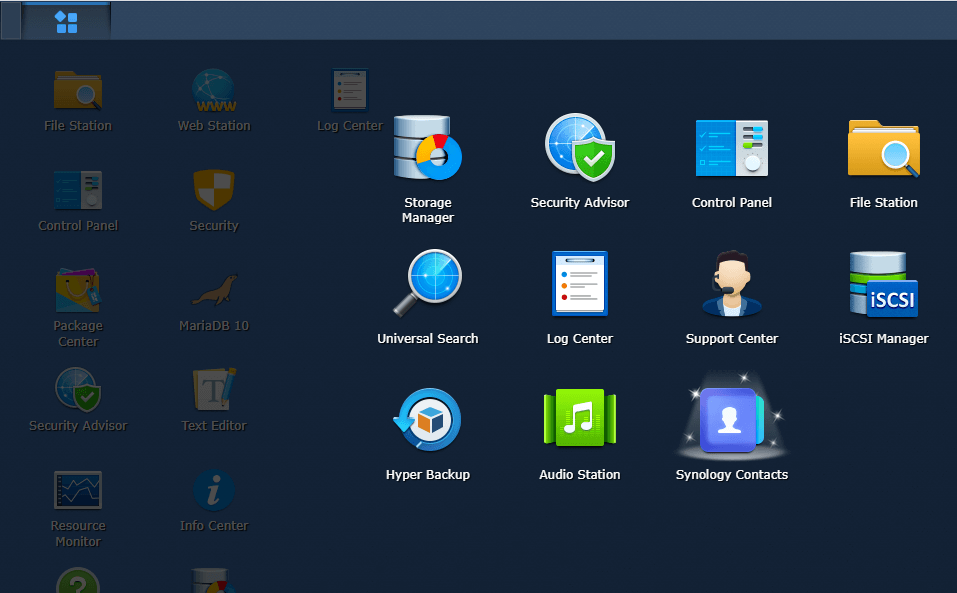Click the dimmed desktop Security Advisor shortcut
Image resolution: width=957 pixels, height=593 pixels.
78,390
